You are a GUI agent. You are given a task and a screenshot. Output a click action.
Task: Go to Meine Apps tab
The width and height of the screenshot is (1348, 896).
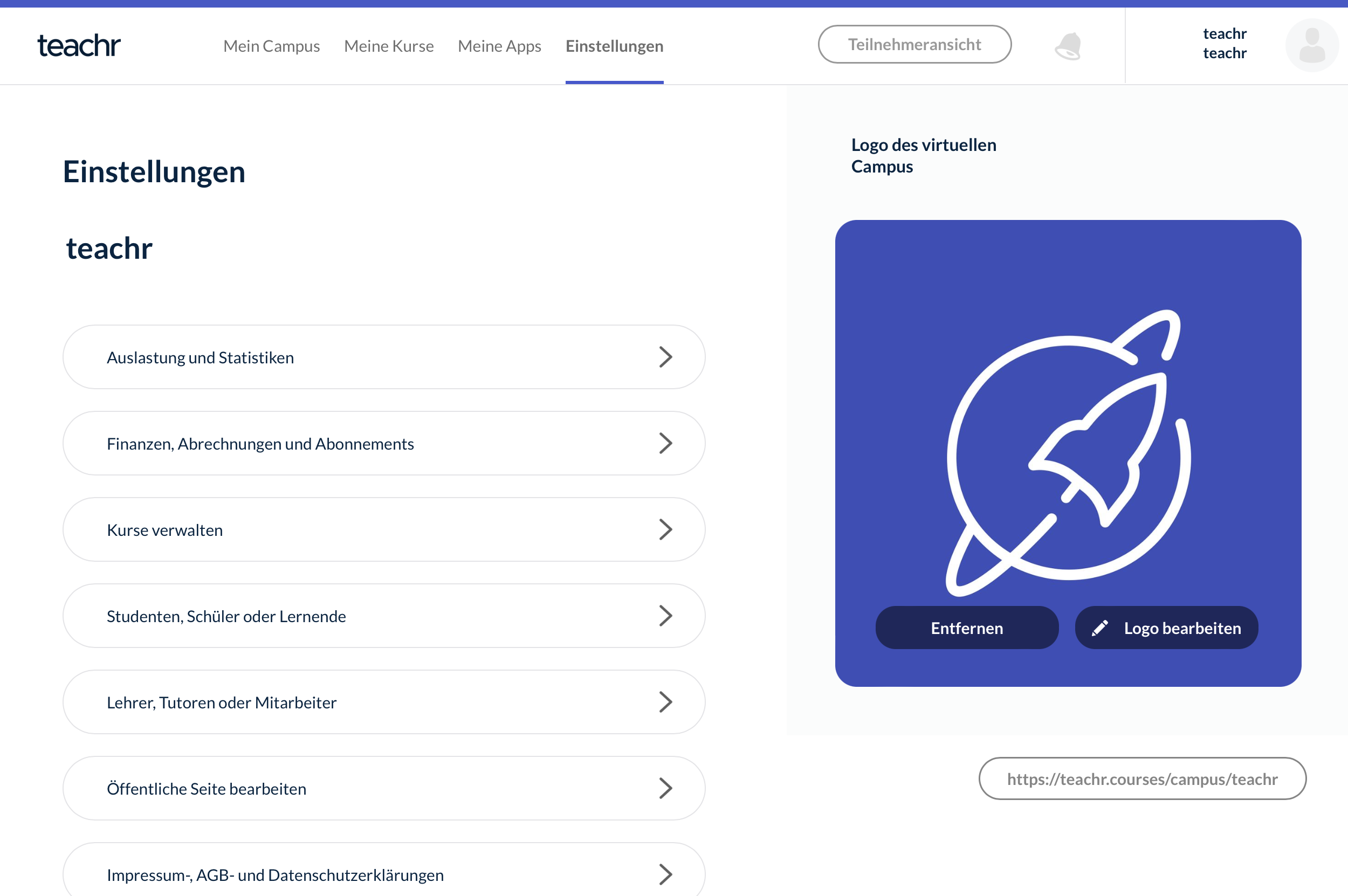click(499, 46)
